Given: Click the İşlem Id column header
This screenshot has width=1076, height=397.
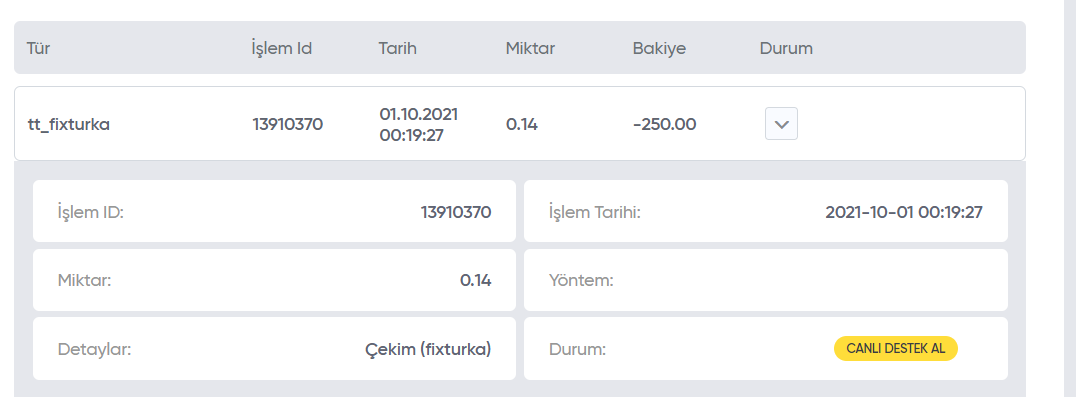Looking at the screenshot, I should (282, 49).
